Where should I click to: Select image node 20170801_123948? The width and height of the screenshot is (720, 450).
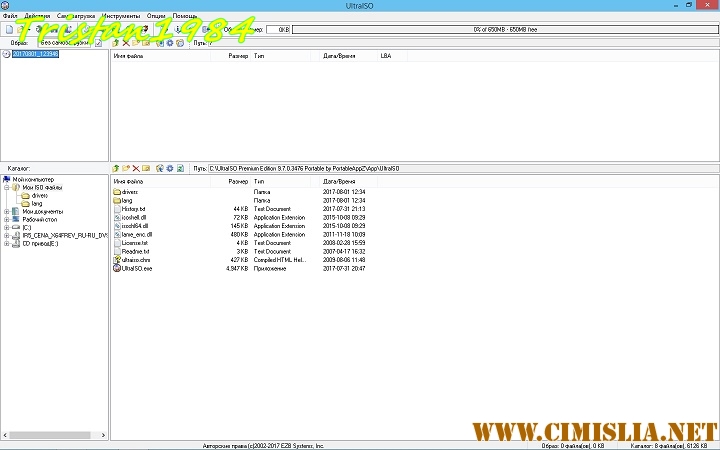(x=35, y=54)
